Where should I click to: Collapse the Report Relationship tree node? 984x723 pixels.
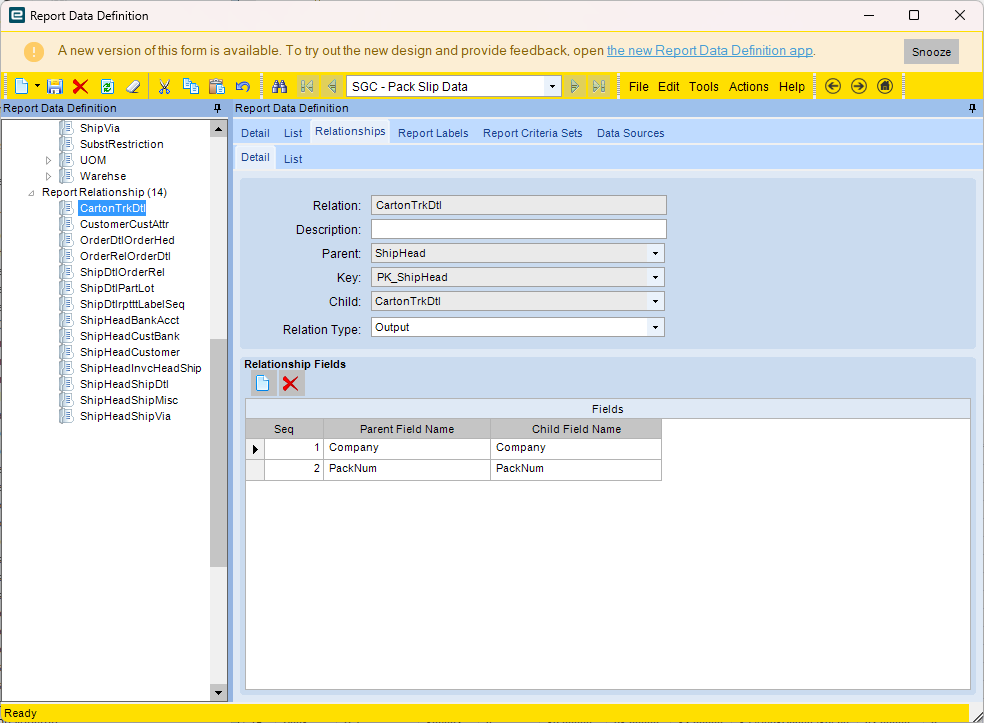(x=31, y=192)
